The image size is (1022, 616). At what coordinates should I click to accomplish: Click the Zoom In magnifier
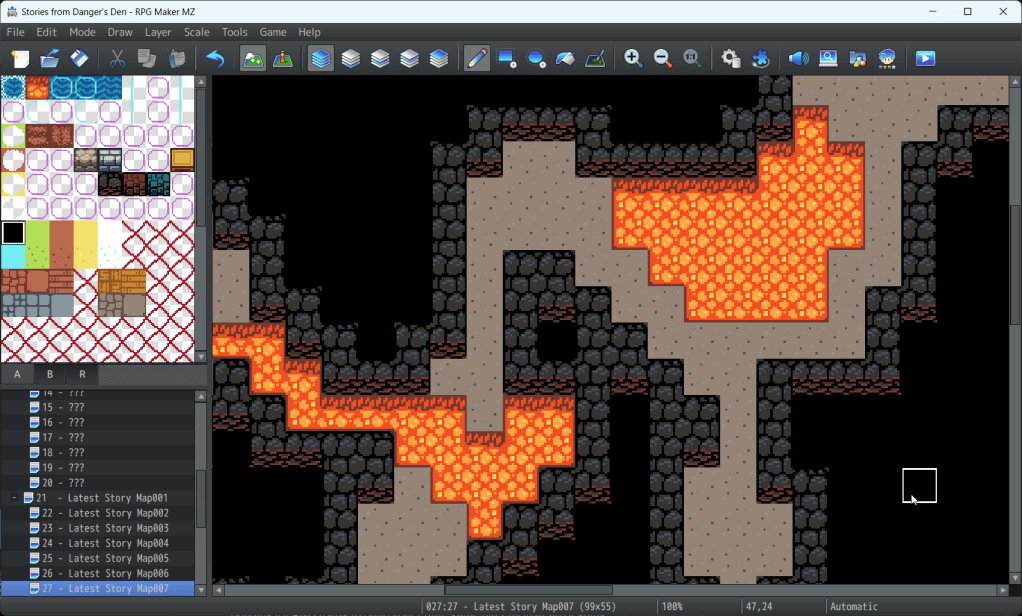click(x=633, y=59)
